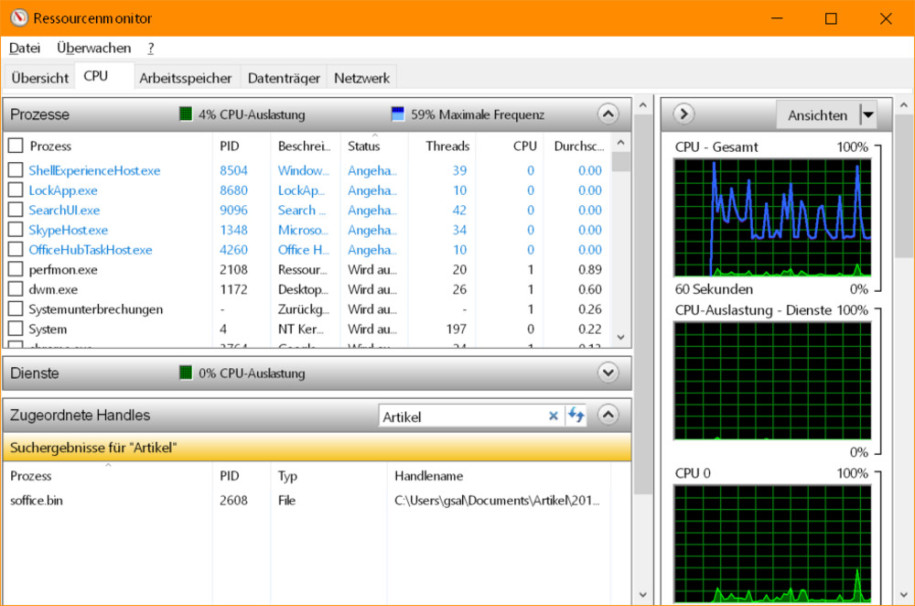Viewport: 915px width, 606px height.
Task: Check the ShellExperienceHost.exe checkbox
Action: 16,170
